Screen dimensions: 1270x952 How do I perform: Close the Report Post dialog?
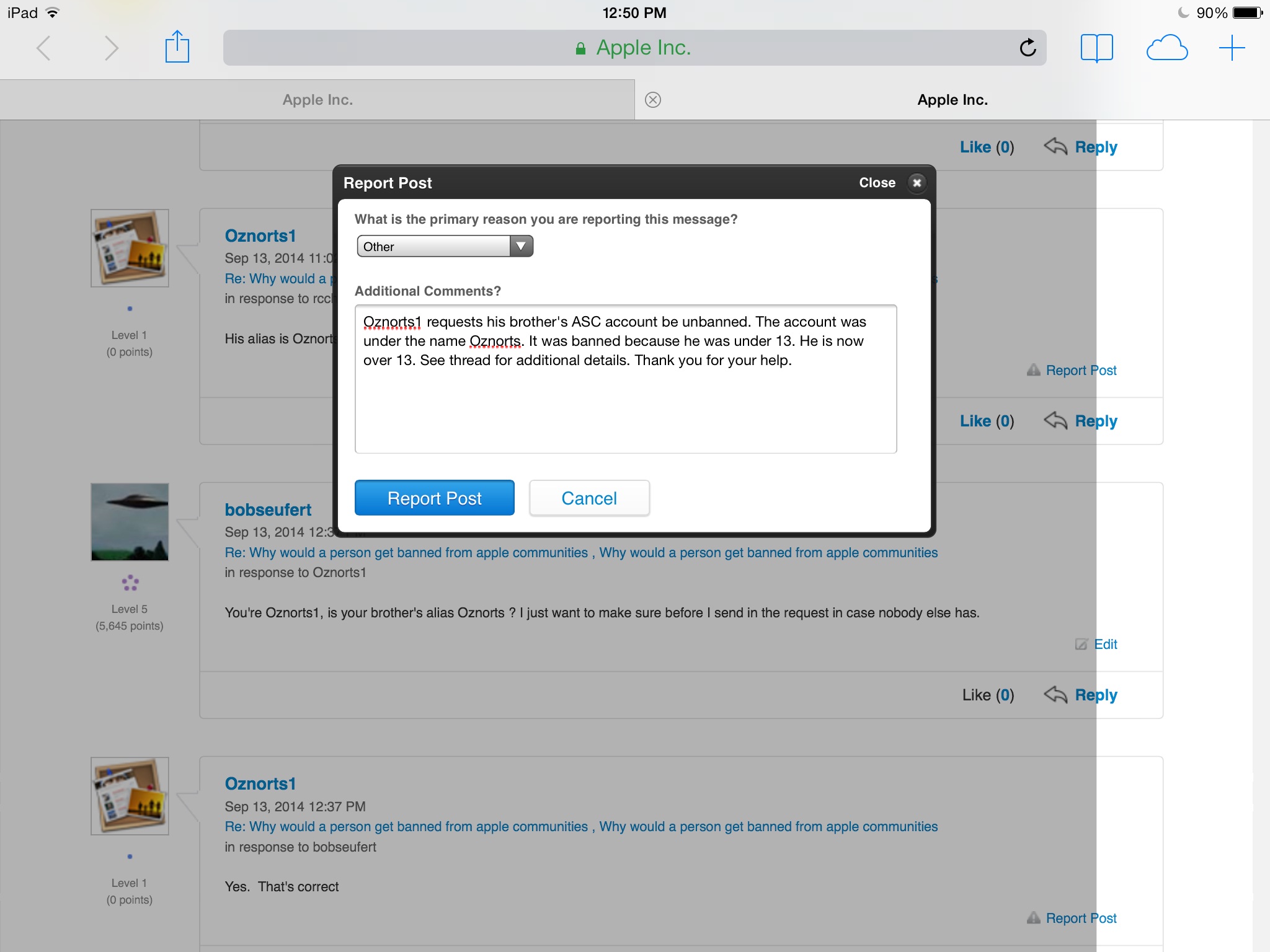pyautogui.click(x=917, y=183)
